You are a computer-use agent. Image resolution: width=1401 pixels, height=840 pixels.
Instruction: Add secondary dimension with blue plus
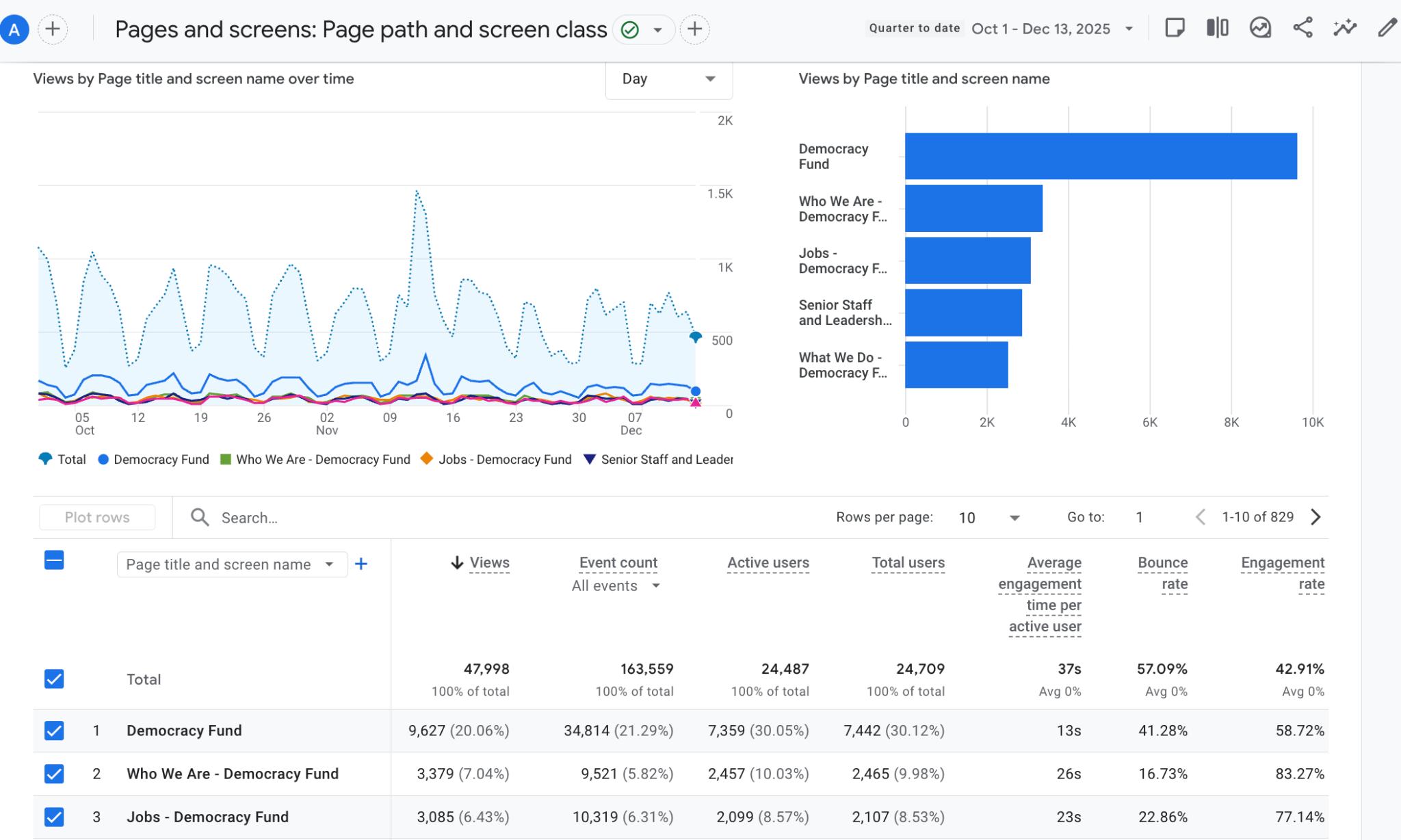pos(361,564)
